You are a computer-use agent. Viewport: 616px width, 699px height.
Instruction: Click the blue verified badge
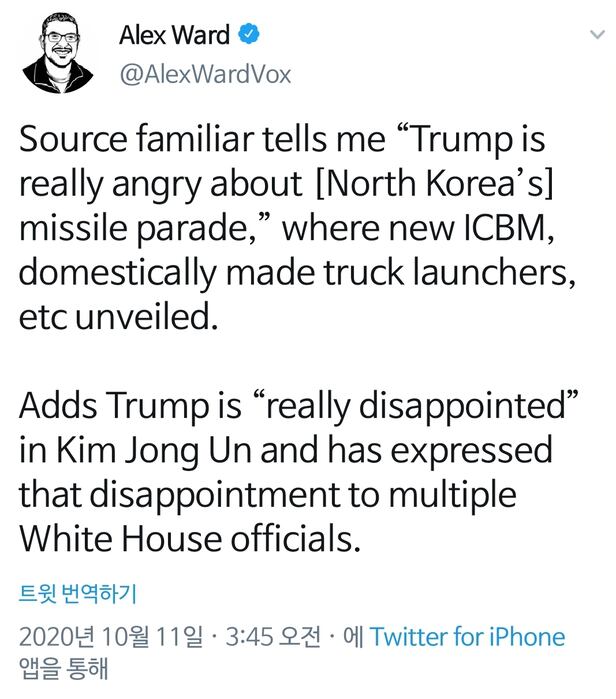click(x=248, y=34)
